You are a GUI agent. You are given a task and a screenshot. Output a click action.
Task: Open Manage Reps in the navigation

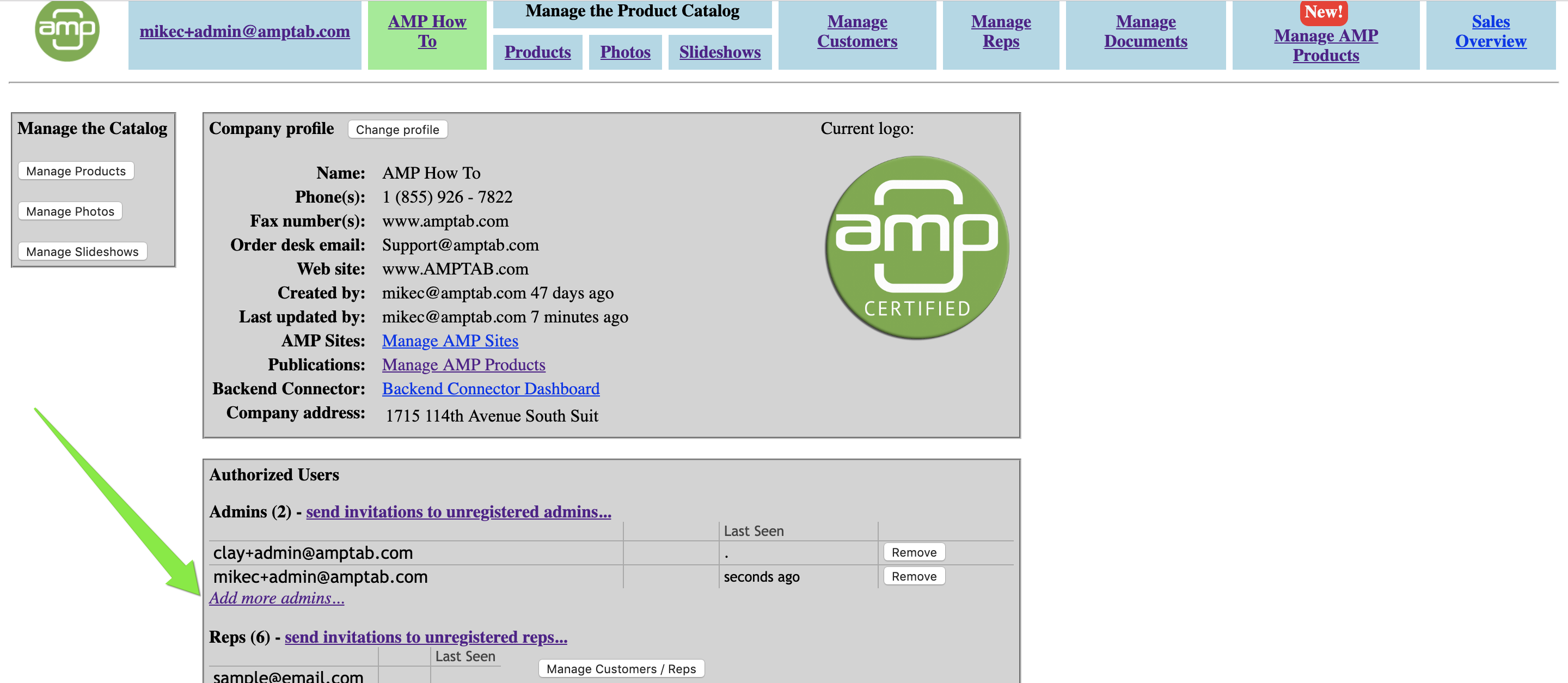1001,32
